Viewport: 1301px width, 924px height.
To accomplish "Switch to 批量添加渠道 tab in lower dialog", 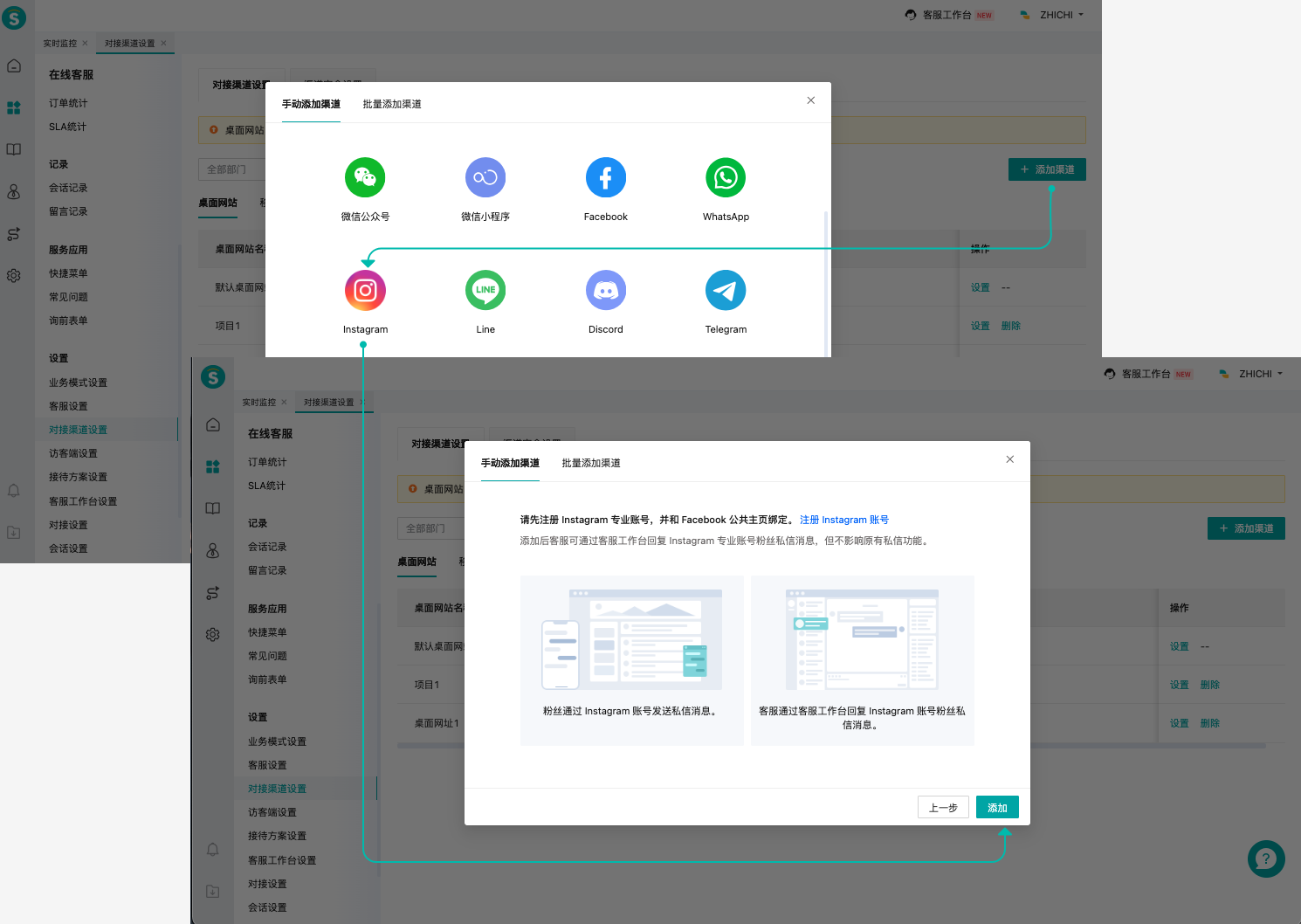I will pyautogui.click(x=591, y=463).
